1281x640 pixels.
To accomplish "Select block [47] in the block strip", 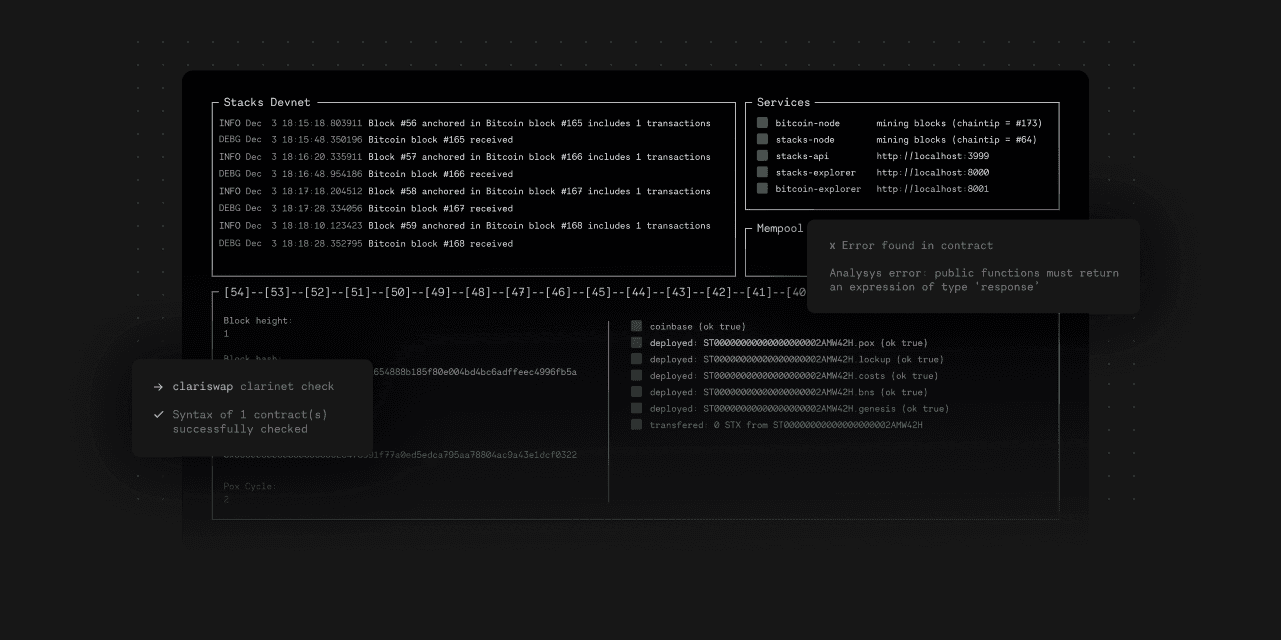I will tap(518, 292).
